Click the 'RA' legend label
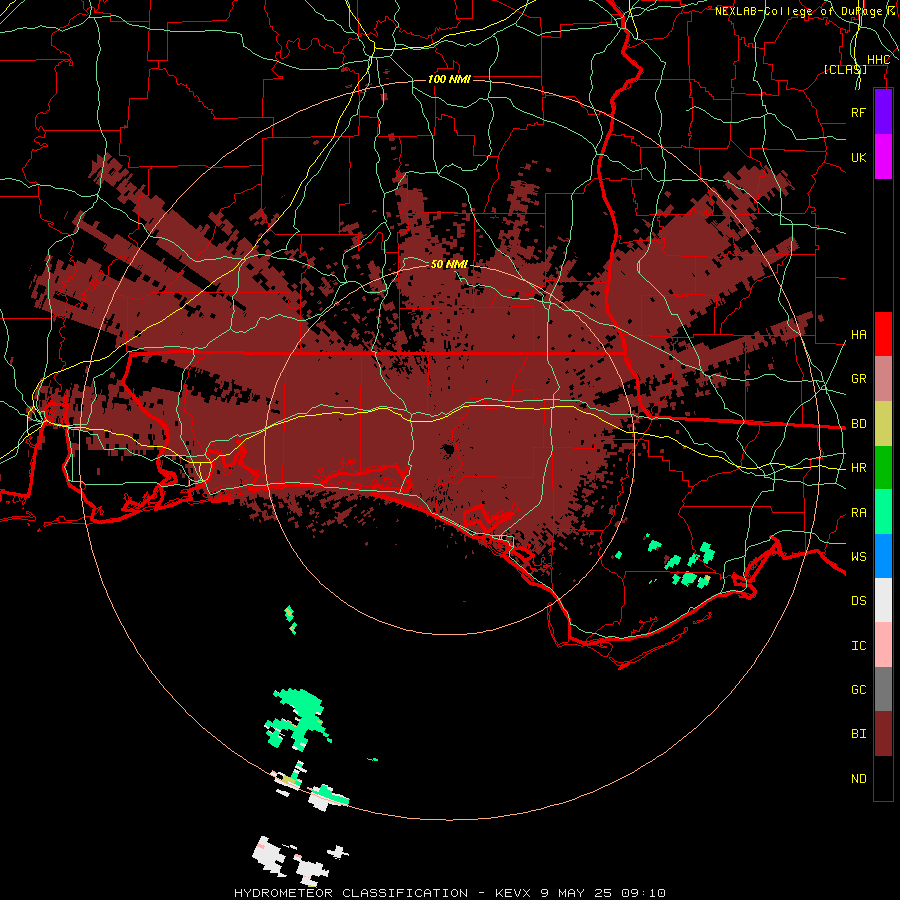This screenshot has width=900, height=900. [x=859, y=513]
